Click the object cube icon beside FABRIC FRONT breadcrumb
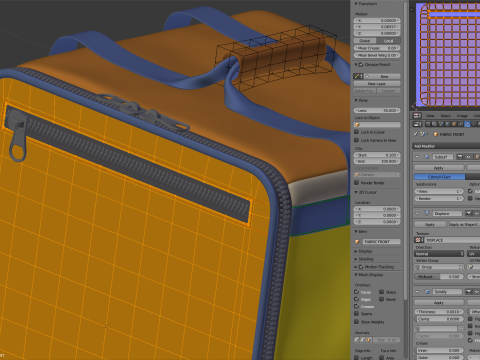The image size is (480, 360). click(x=436, y=134)
